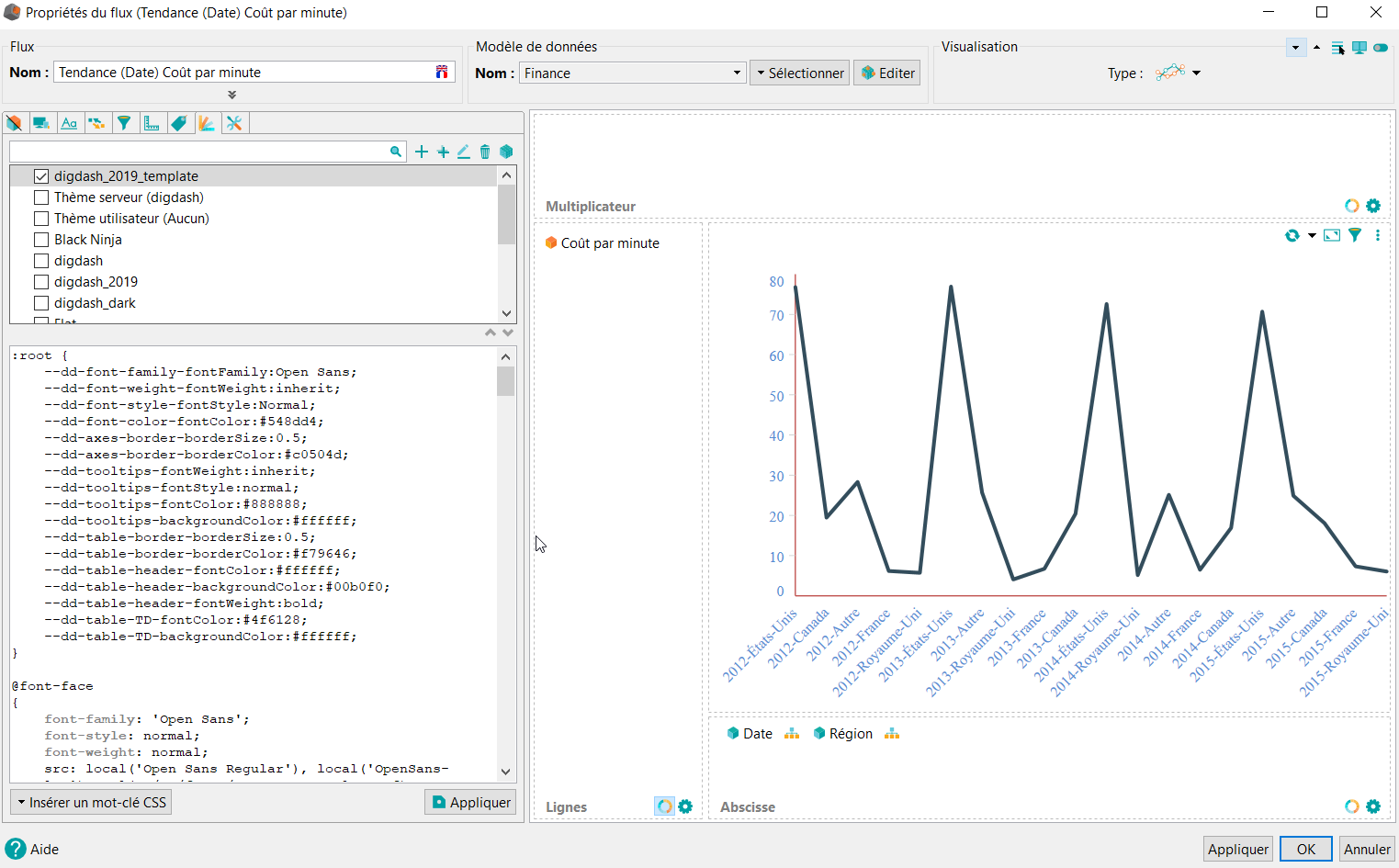Open the tag label tab
The height and width of the screenshot is (868, 1399).
[x=179, y=123]
